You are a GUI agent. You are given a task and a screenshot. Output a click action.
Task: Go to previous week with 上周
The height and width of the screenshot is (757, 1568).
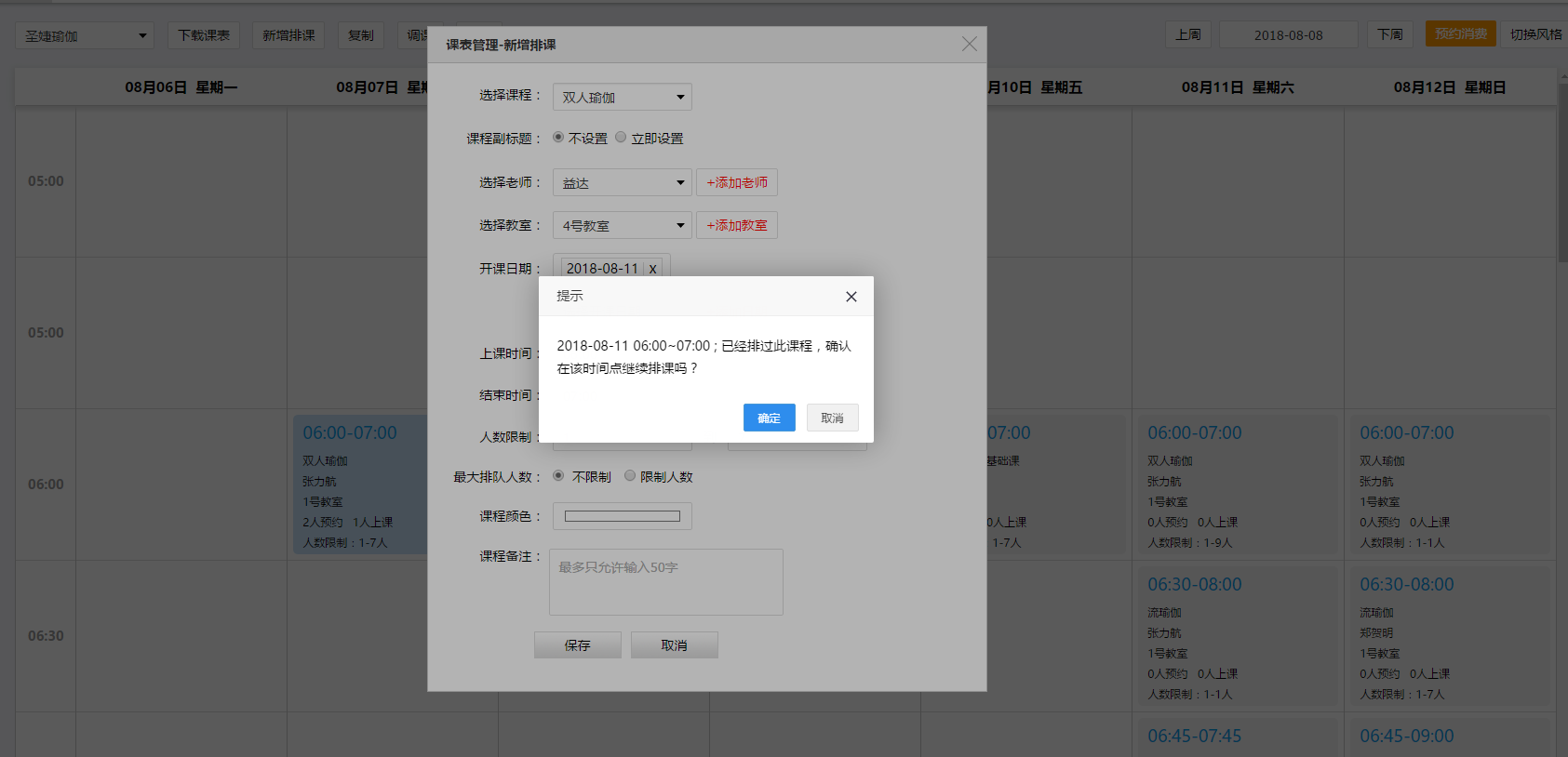point(1187,34)
